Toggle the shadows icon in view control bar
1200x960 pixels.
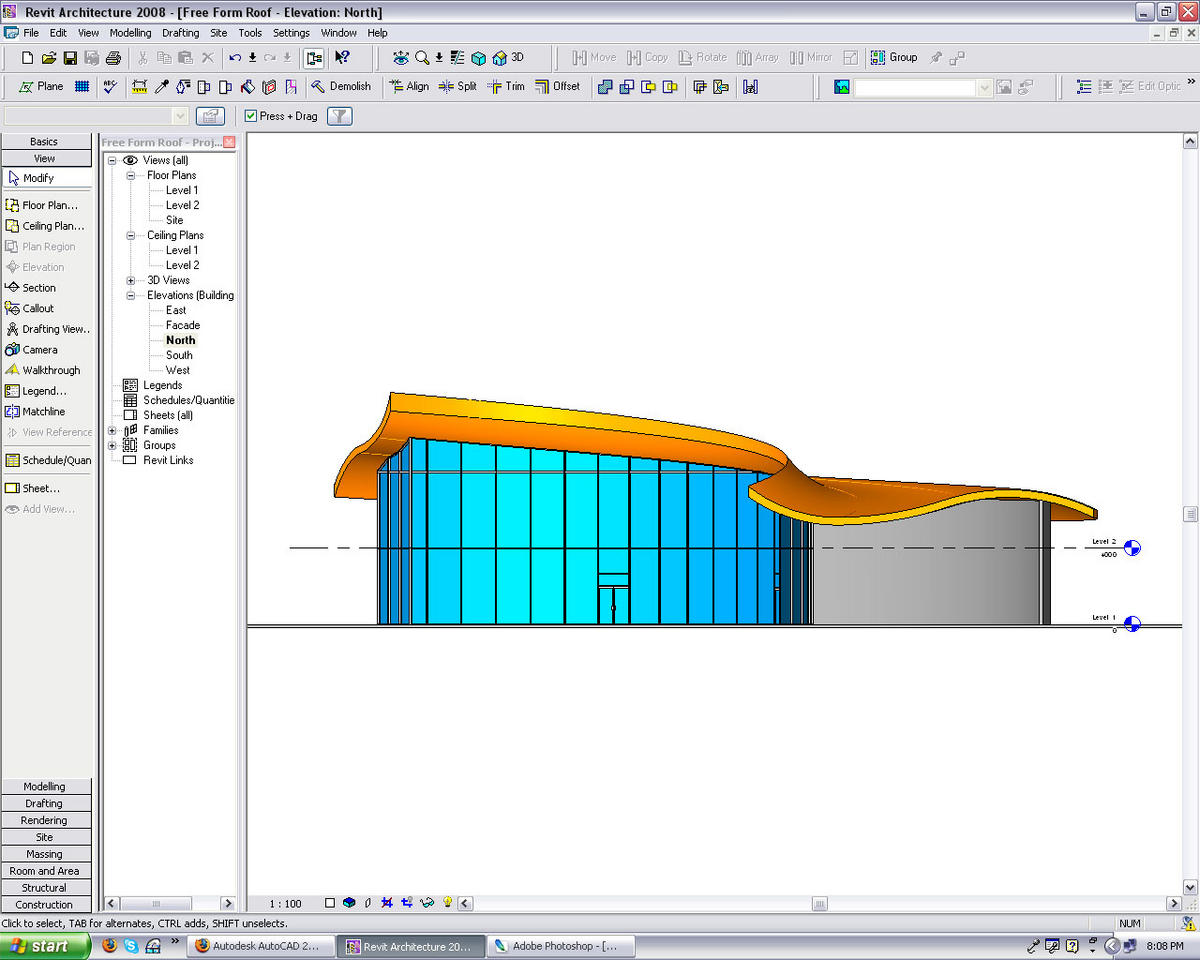(368, 903)
